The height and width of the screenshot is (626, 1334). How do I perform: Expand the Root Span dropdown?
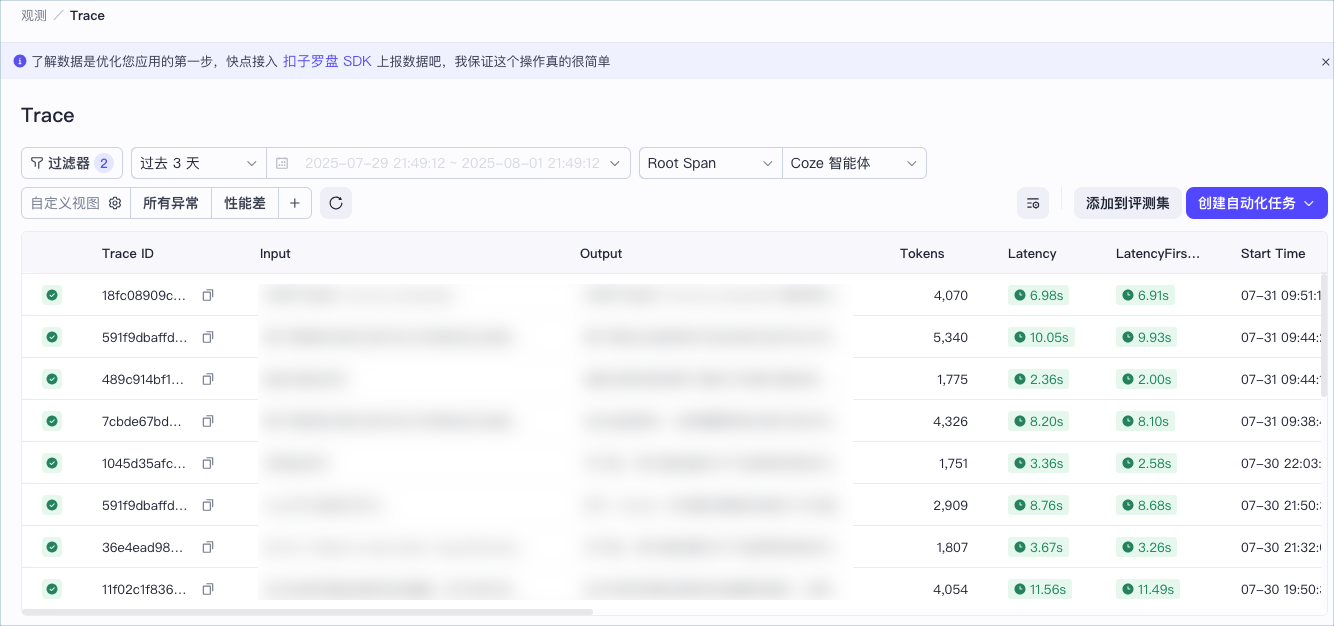coord(711,163)
